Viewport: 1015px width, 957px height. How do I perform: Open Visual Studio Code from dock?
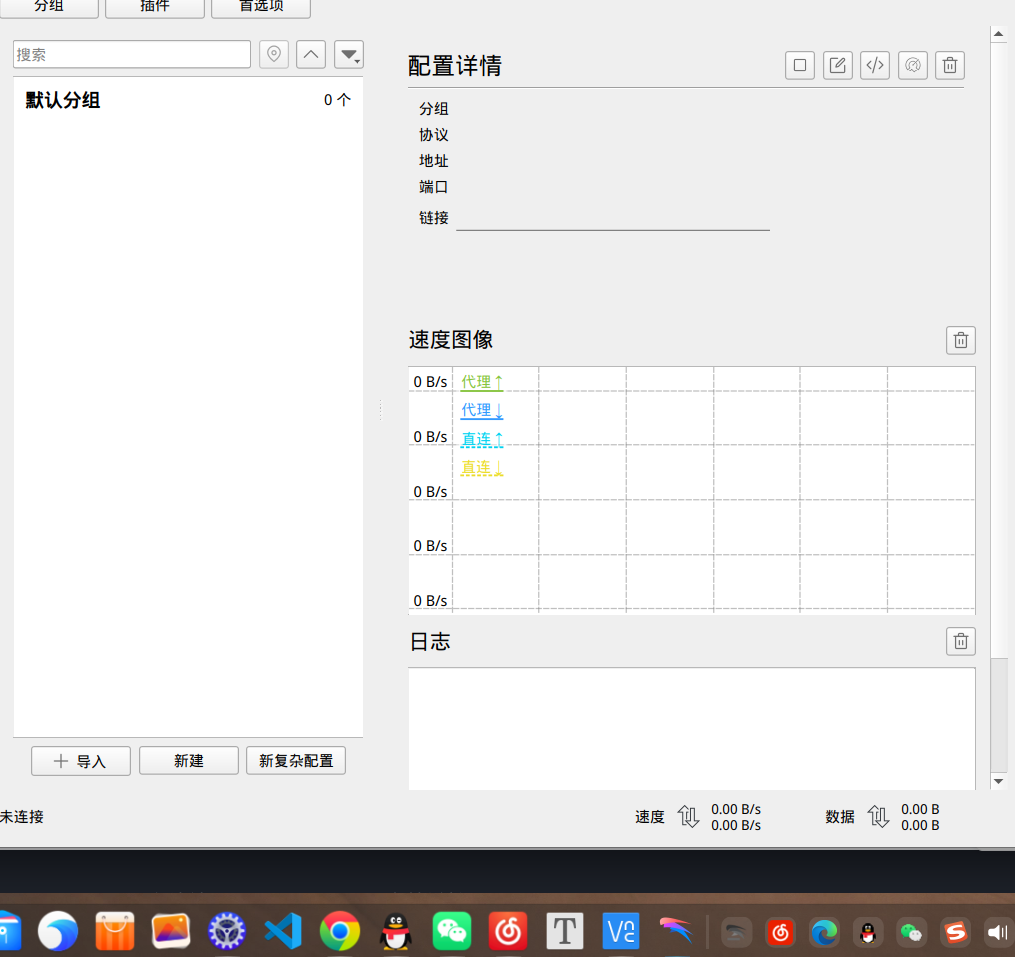pos(284,931)
